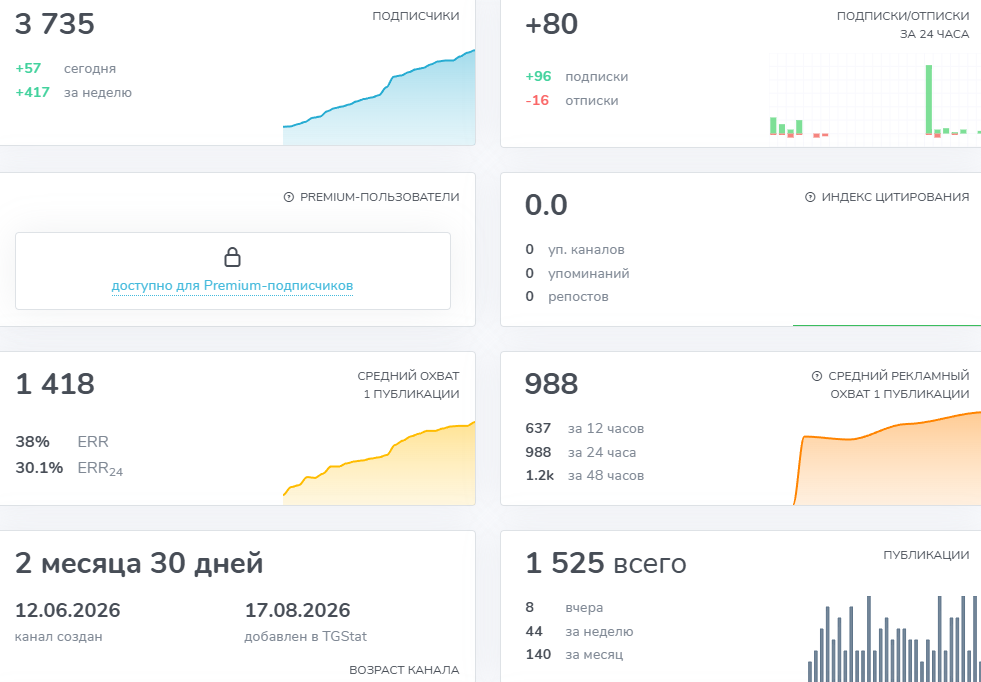
Task: Select the citation index value "0.0"
Action: (546, 205)
